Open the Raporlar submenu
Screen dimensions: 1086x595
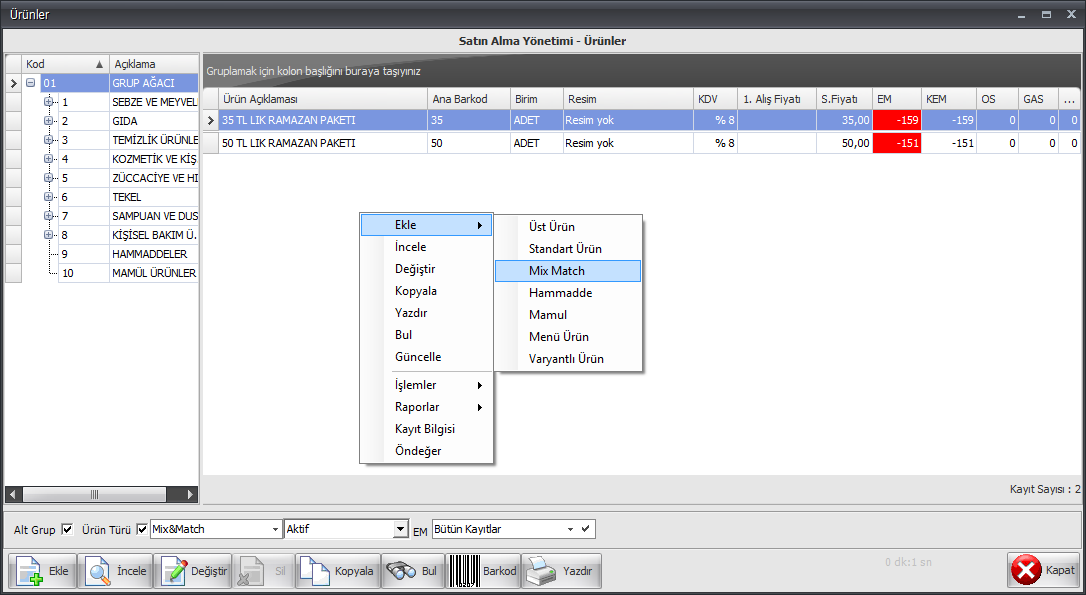coord(427,407)
